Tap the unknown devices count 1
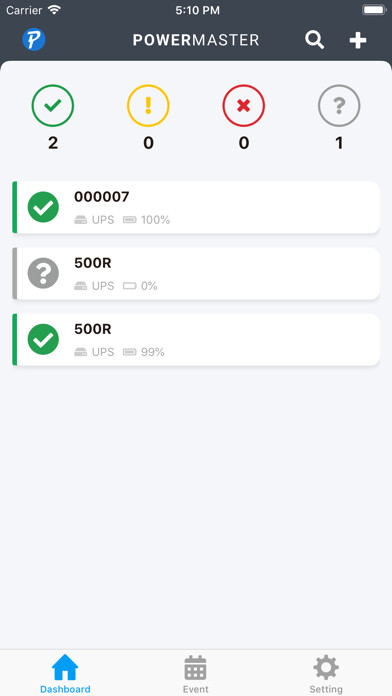The height and width of the screenshot is (696, 392). 339,143
